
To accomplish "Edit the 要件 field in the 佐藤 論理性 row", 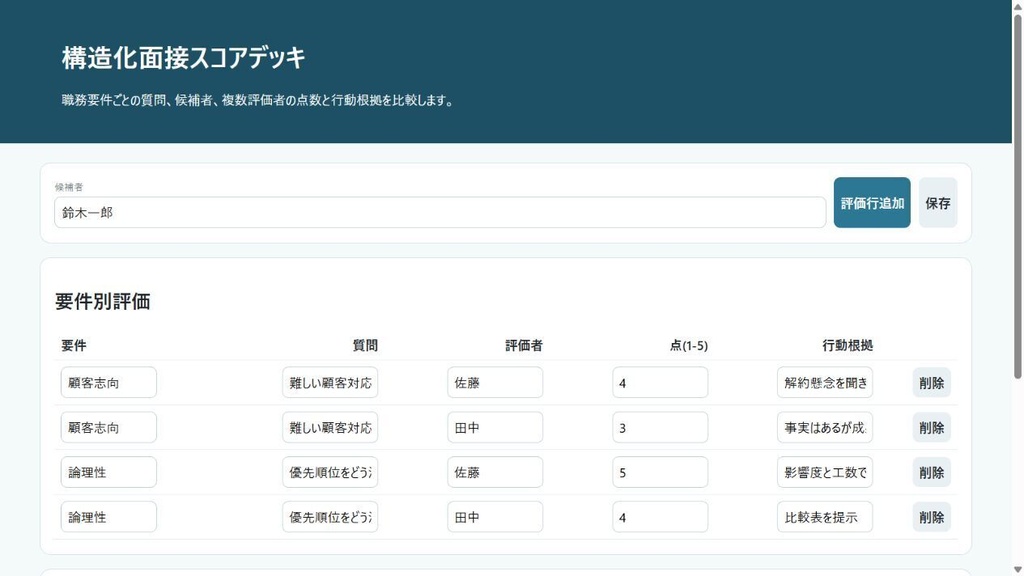I will [108, 472].
